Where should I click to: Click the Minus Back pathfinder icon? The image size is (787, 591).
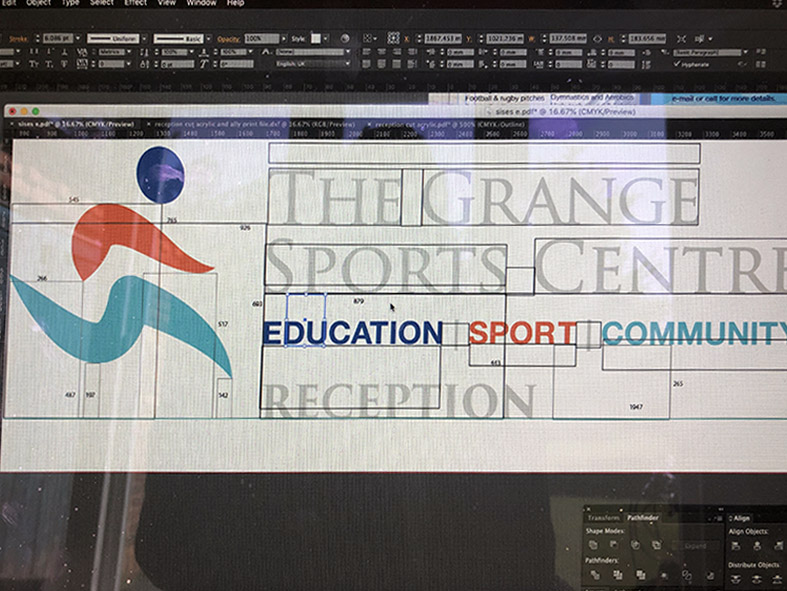click(710, 575)
